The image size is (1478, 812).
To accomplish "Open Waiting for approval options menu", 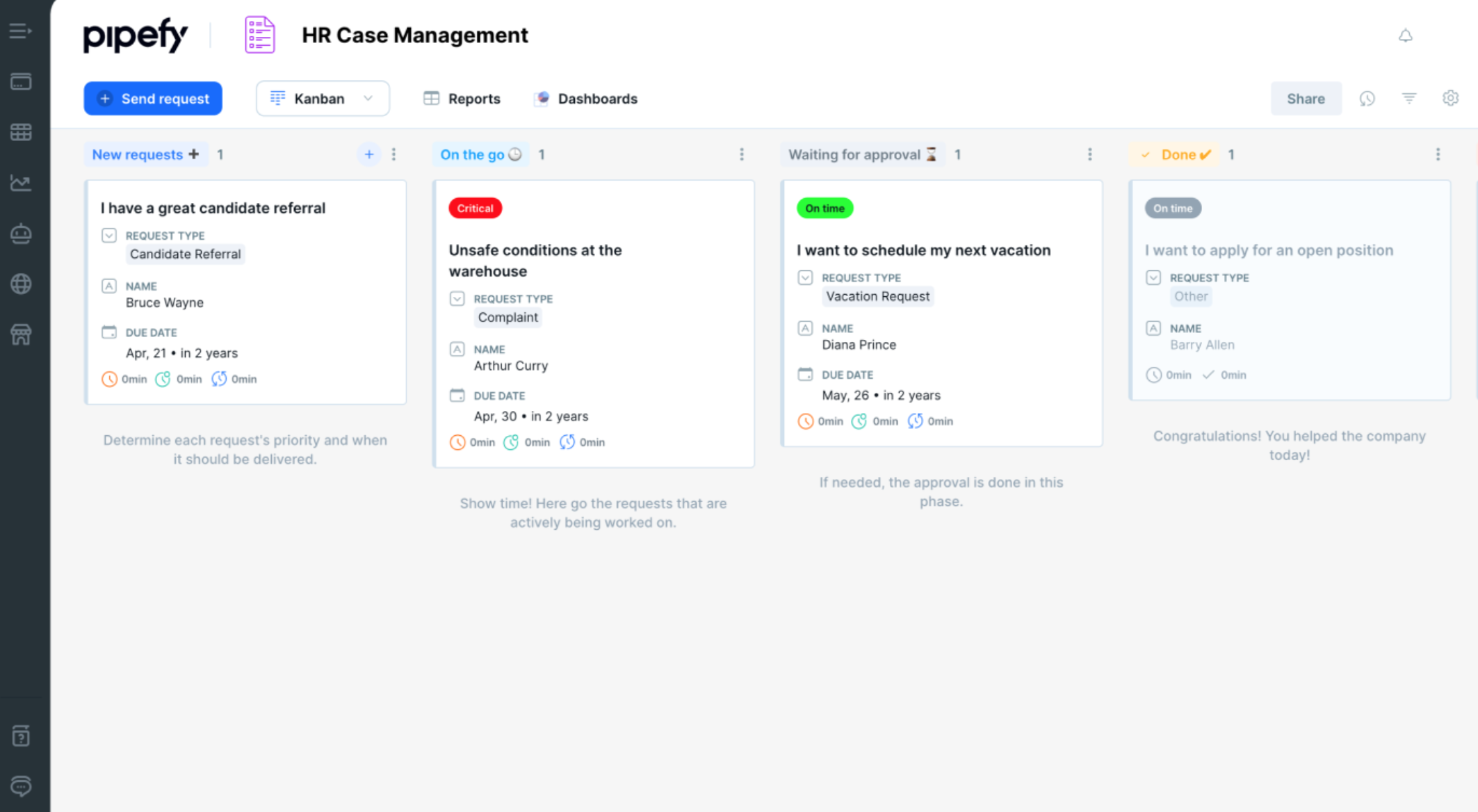I will 1089,154.
